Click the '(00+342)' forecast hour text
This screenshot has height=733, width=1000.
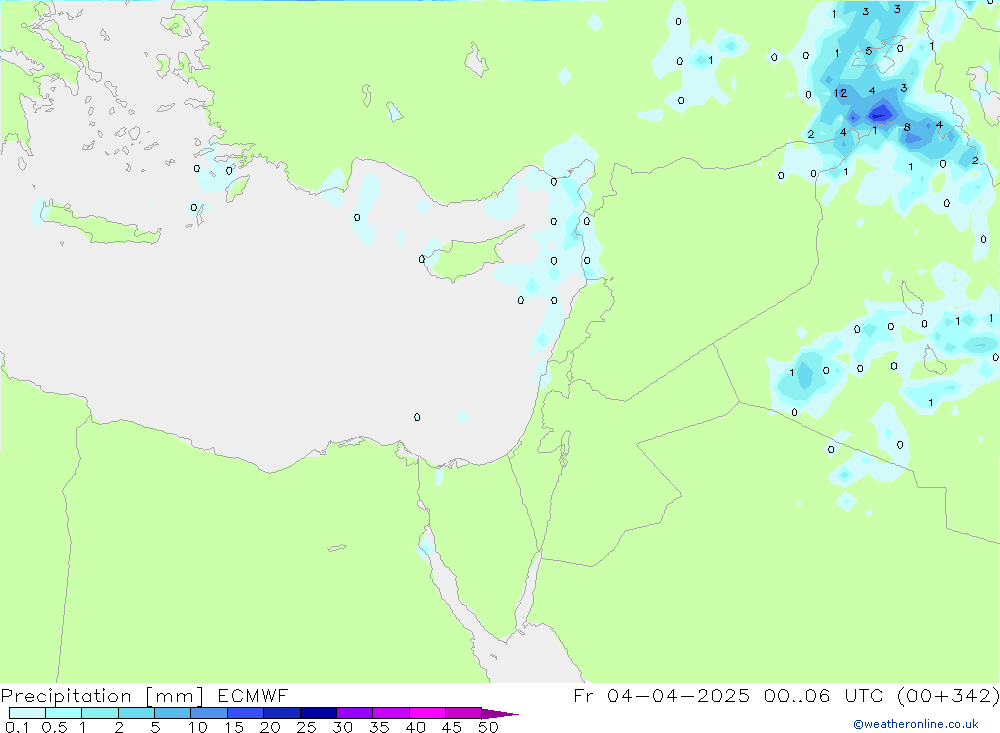(x=948, y=695)
